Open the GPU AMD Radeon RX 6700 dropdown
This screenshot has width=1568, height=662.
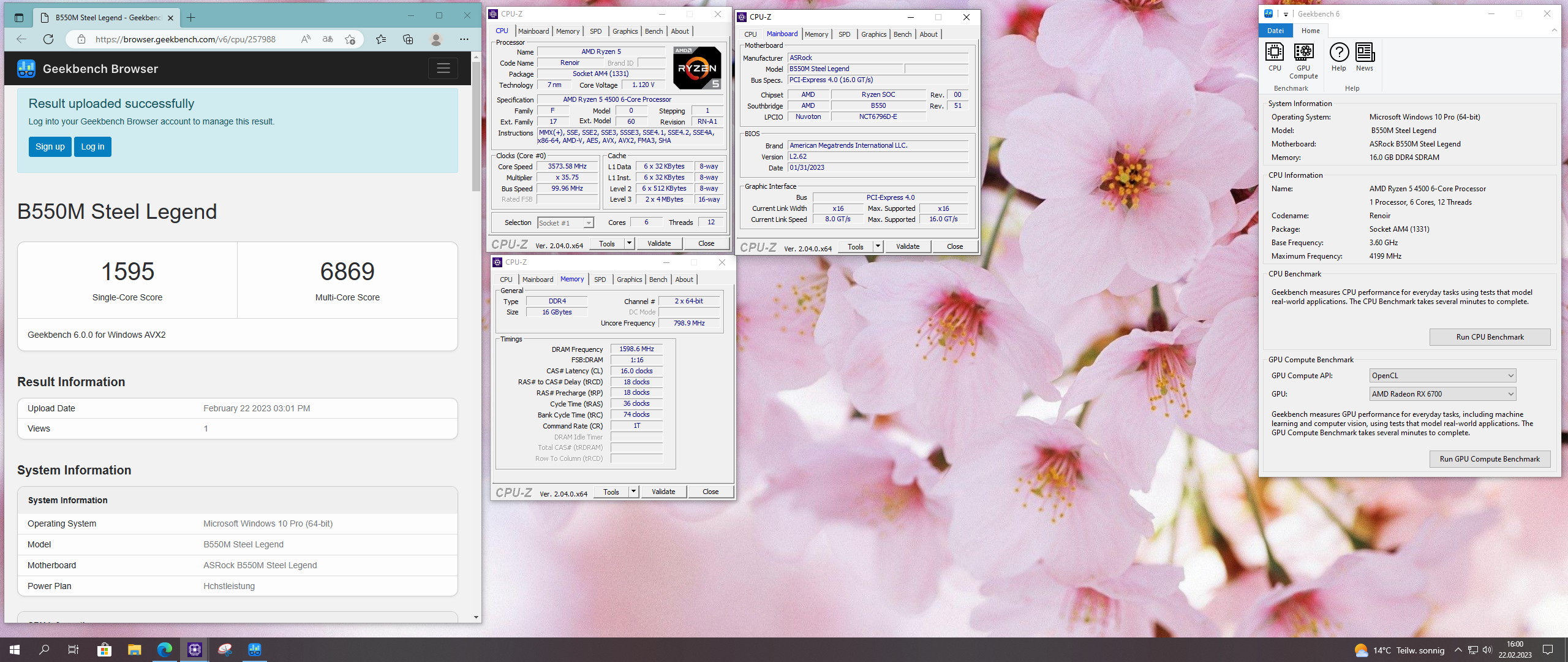(1442, 394)
